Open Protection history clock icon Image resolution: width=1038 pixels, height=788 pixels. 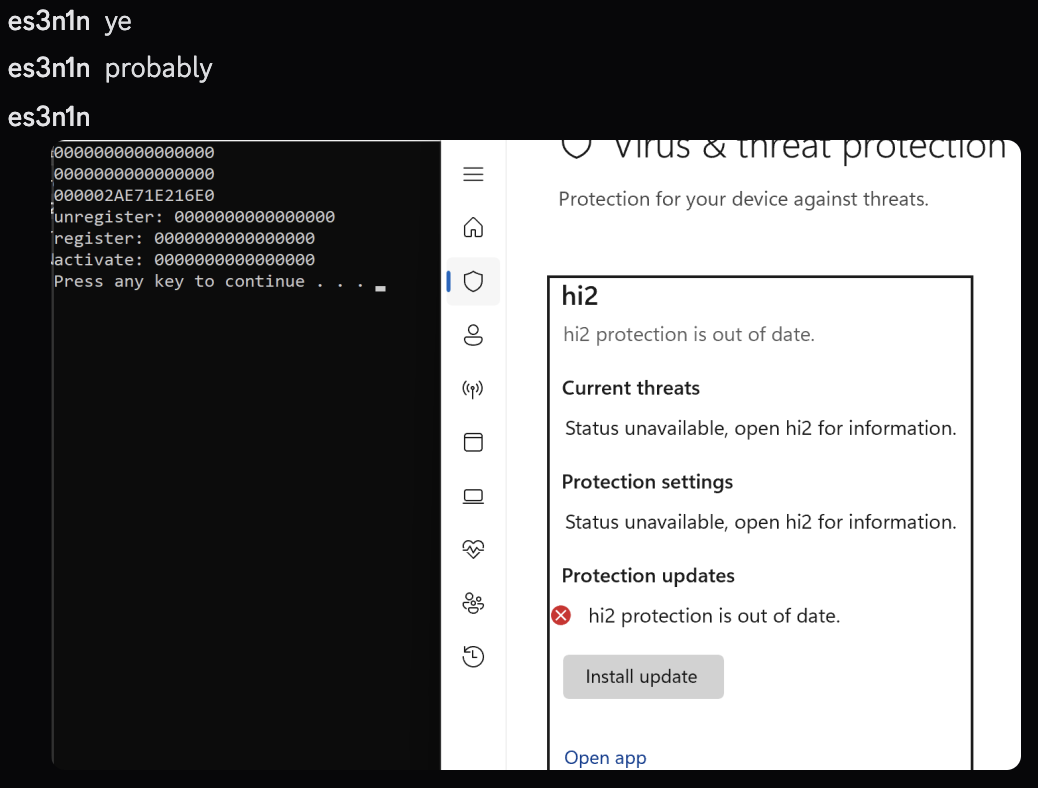pos(473,656)
